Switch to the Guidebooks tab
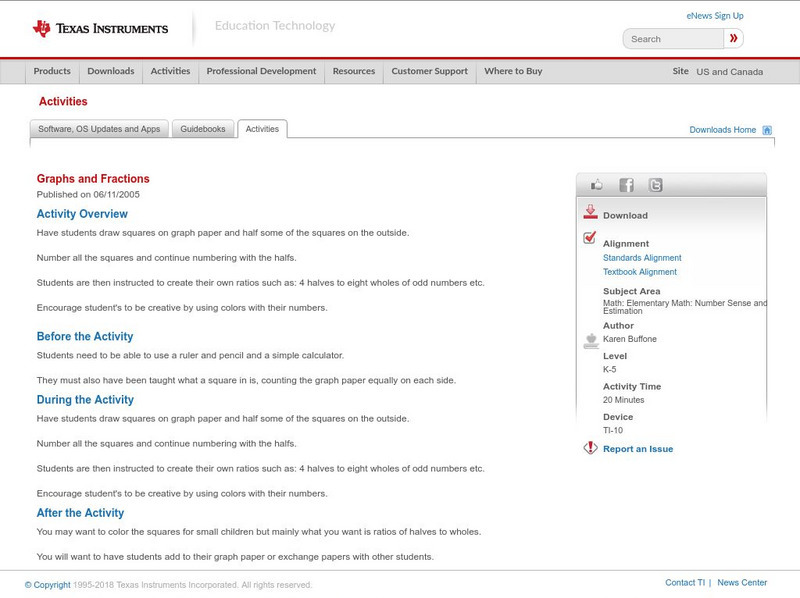Screen dimensions: 800x598 [203, 129]
